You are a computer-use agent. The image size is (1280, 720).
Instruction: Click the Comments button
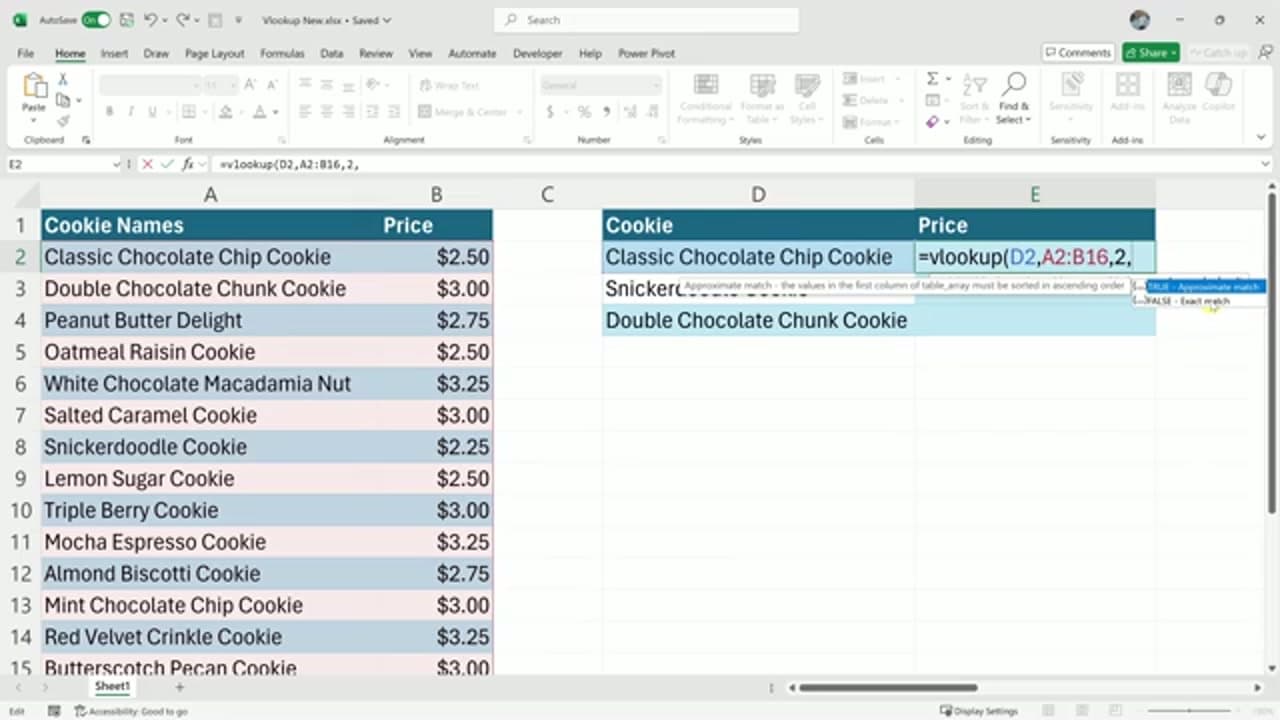(1078, 53)
